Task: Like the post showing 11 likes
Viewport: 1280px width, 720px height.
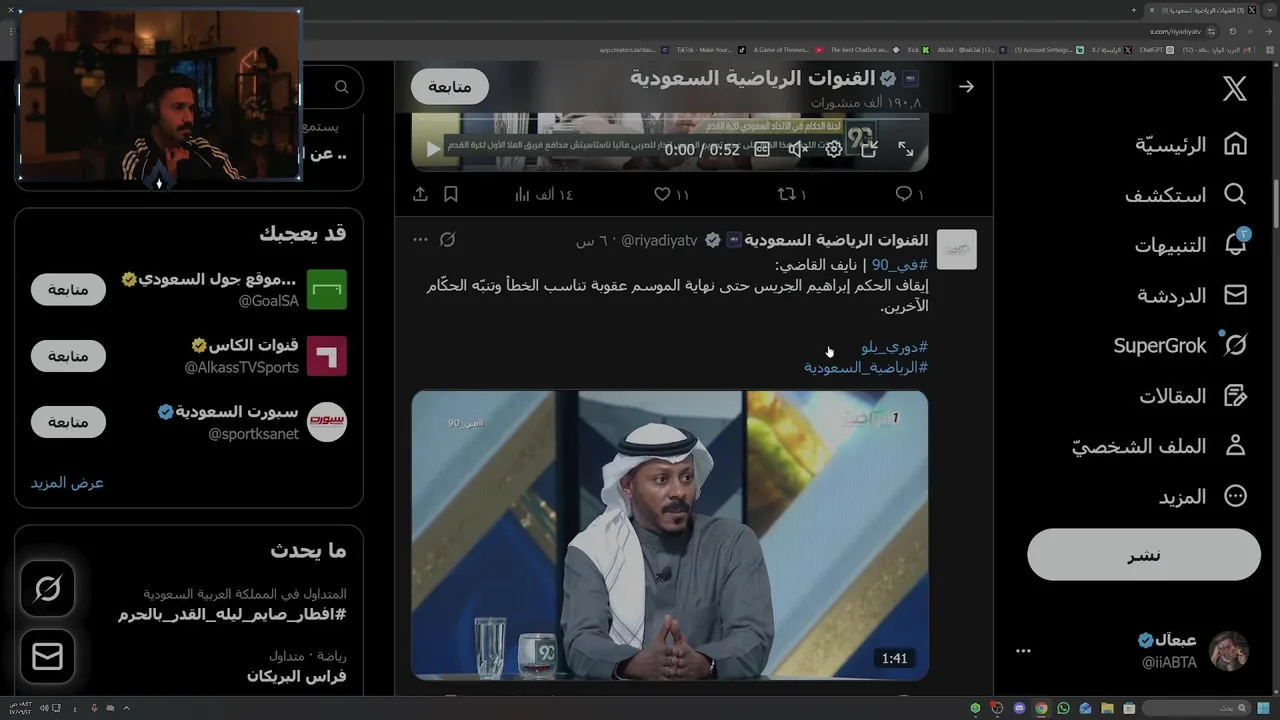Action: point(671,194)
